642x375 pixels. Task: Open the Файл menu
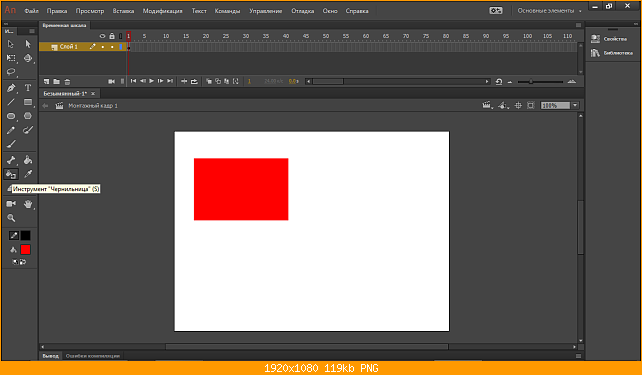(32, 11)
